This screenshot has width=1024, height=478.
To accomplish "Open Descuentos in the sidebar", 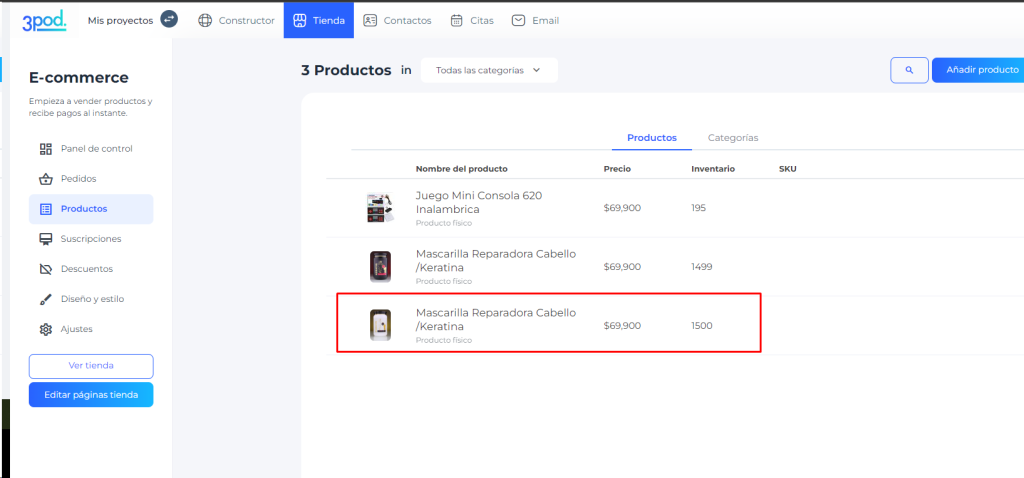I will pyautogui.click(x=91, y=269).
